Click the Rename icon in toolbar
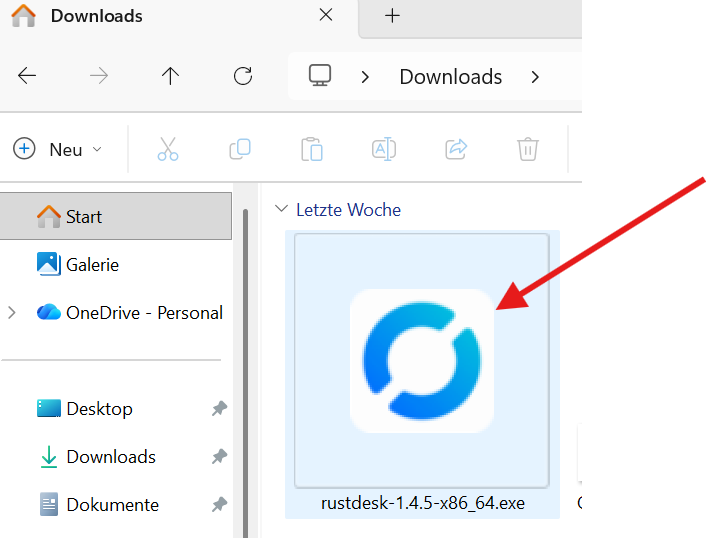The width and height of the screenshot is (707, 538). point(384,150)
